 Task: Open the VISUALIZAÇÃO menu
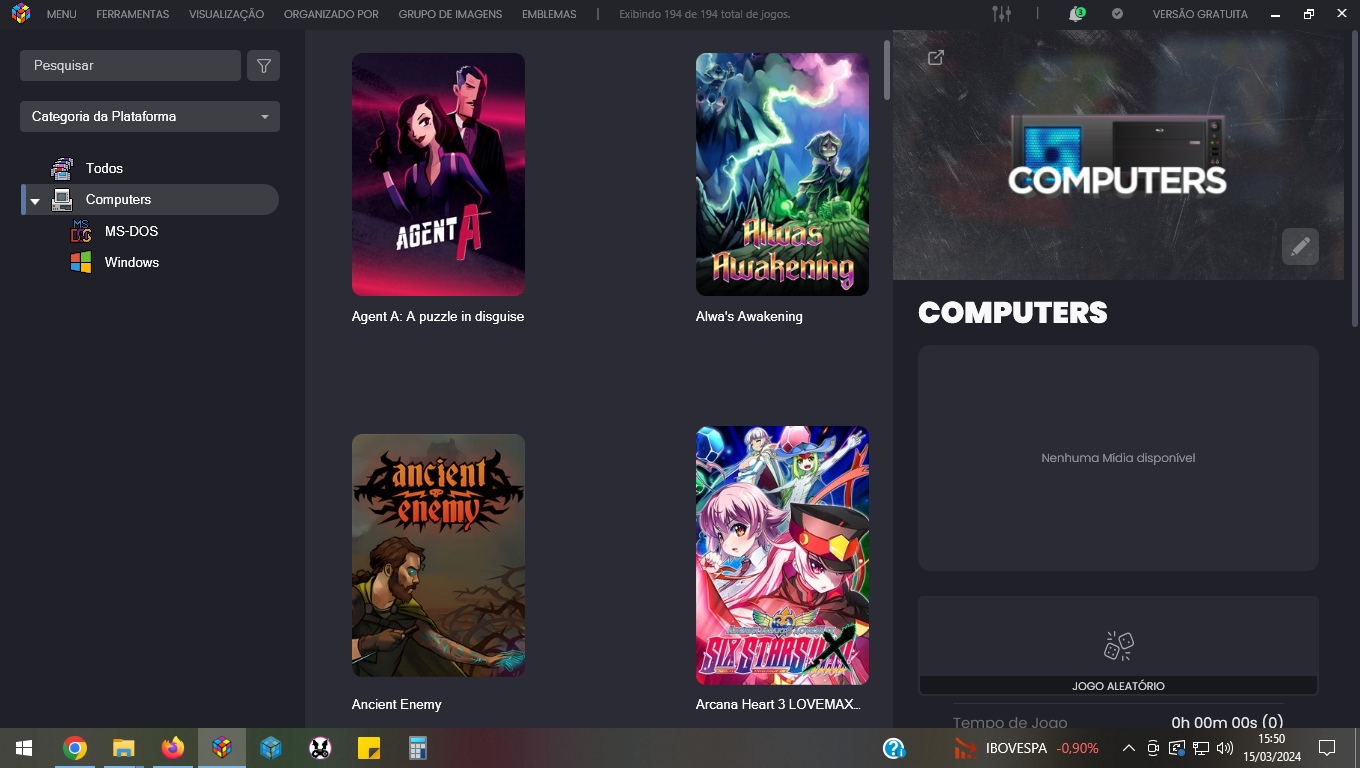tap(227, 14)
